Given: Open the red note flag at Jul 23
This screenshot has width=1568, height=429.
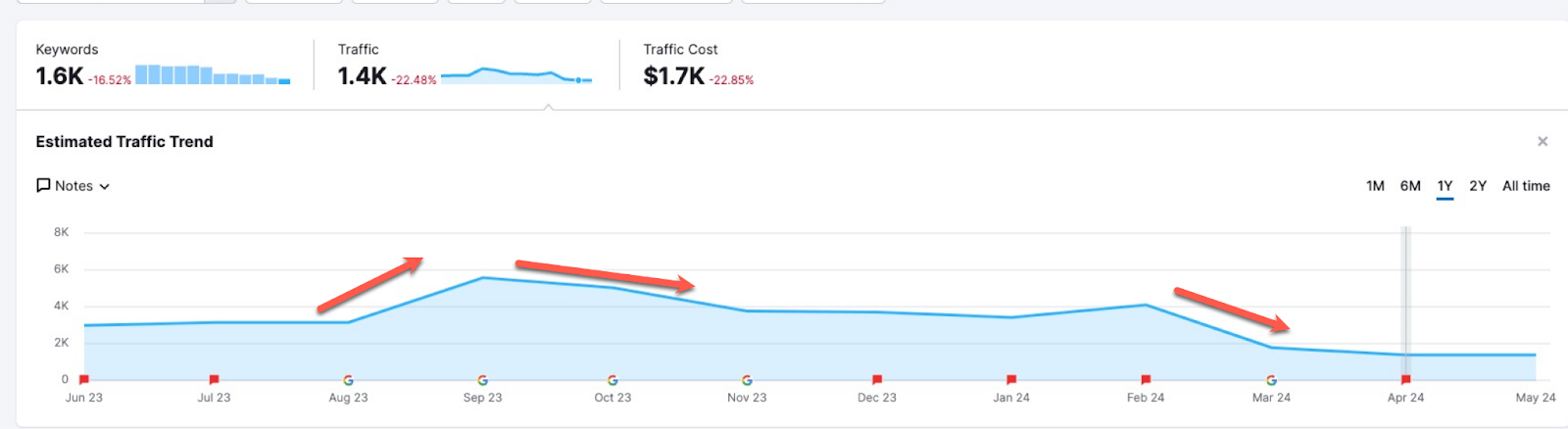Looking at the screenshot, I should pos(214,379).
